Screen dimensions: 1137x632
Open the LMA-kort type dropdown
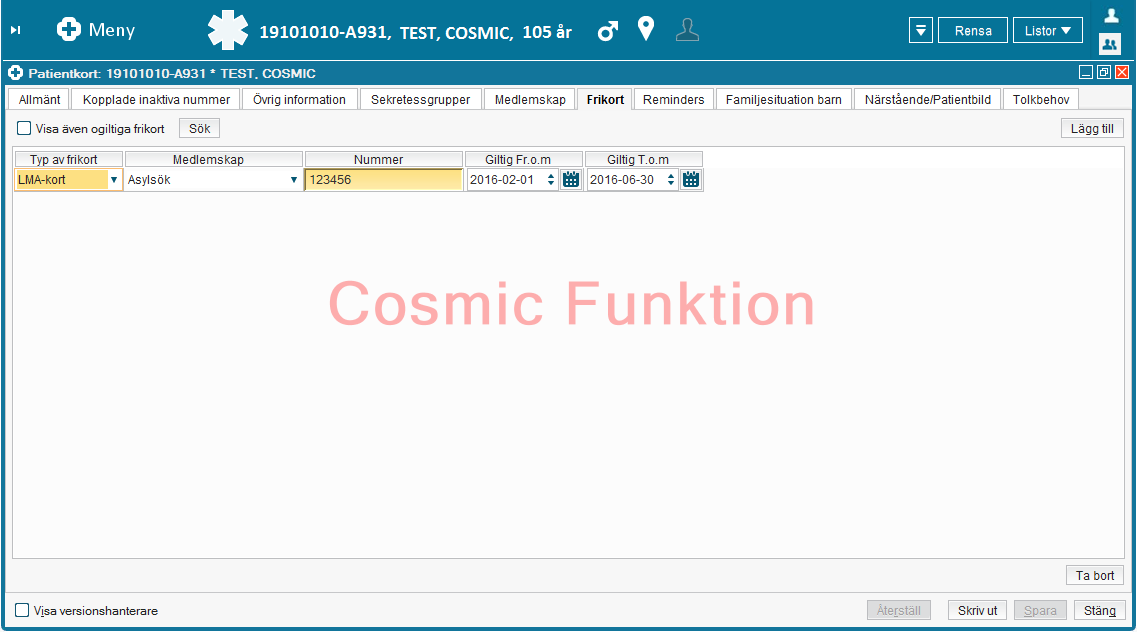pyautogui.click(x=114, y=180)
